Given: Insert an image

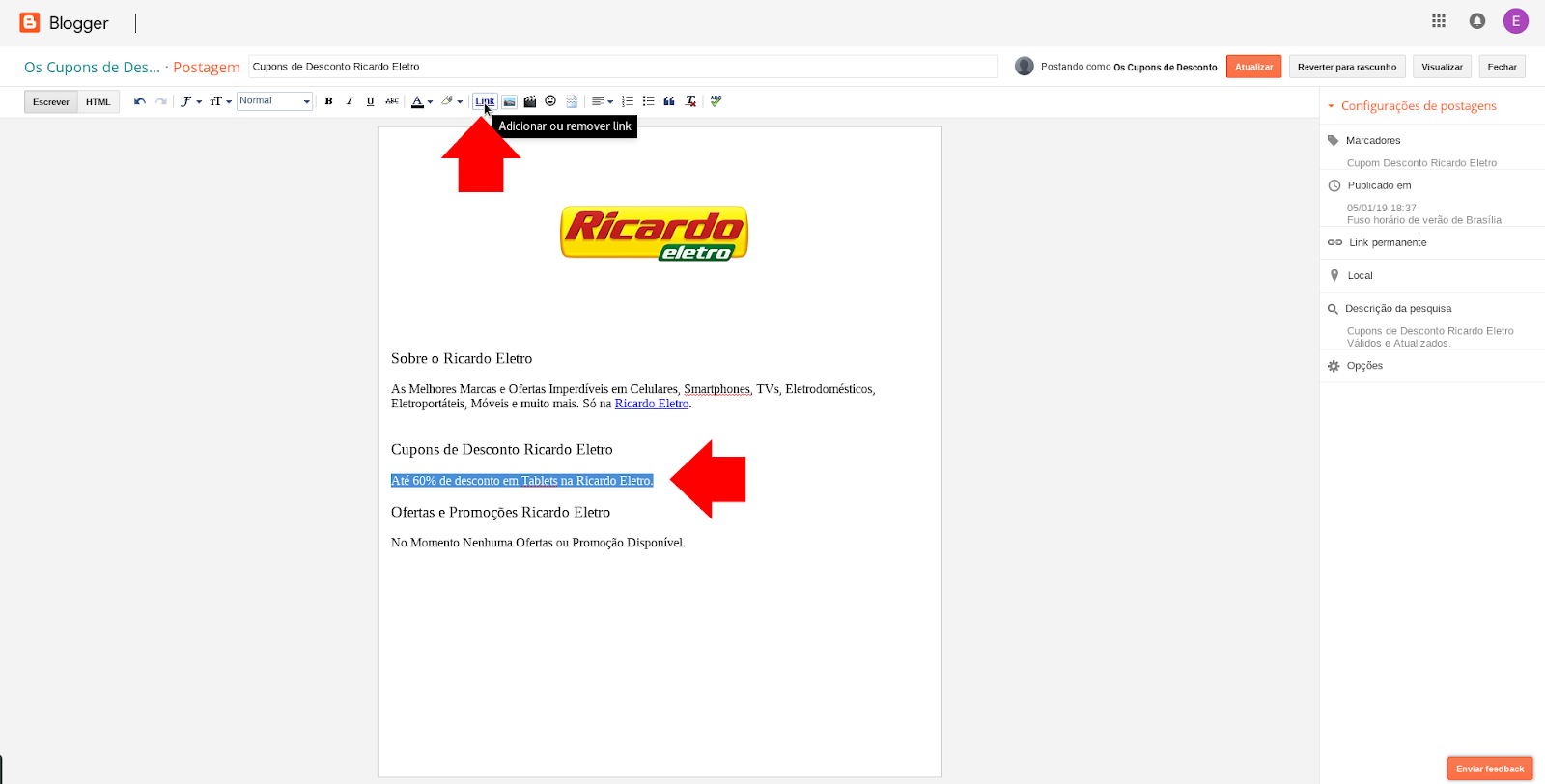Looking at the screenshot, I should (509, 101).
